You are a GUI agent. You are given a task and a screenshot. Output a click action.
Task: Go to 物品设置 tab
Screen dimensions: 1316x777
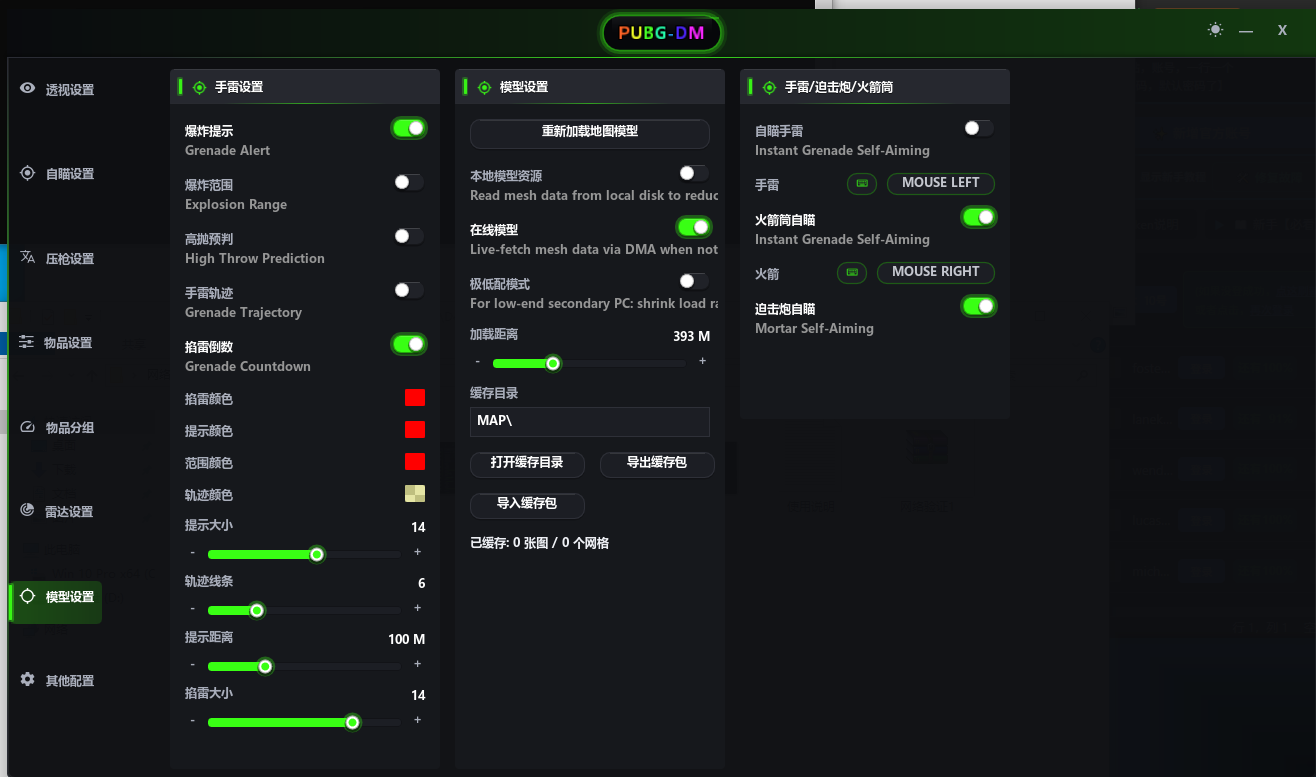(x=56, y=343)
